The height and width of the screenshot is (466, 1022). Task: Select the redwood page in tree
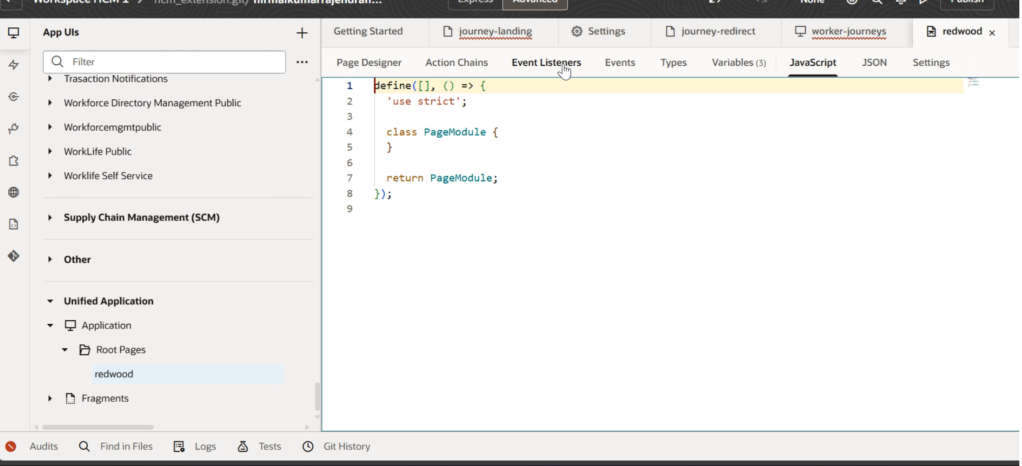click(114, 374)
